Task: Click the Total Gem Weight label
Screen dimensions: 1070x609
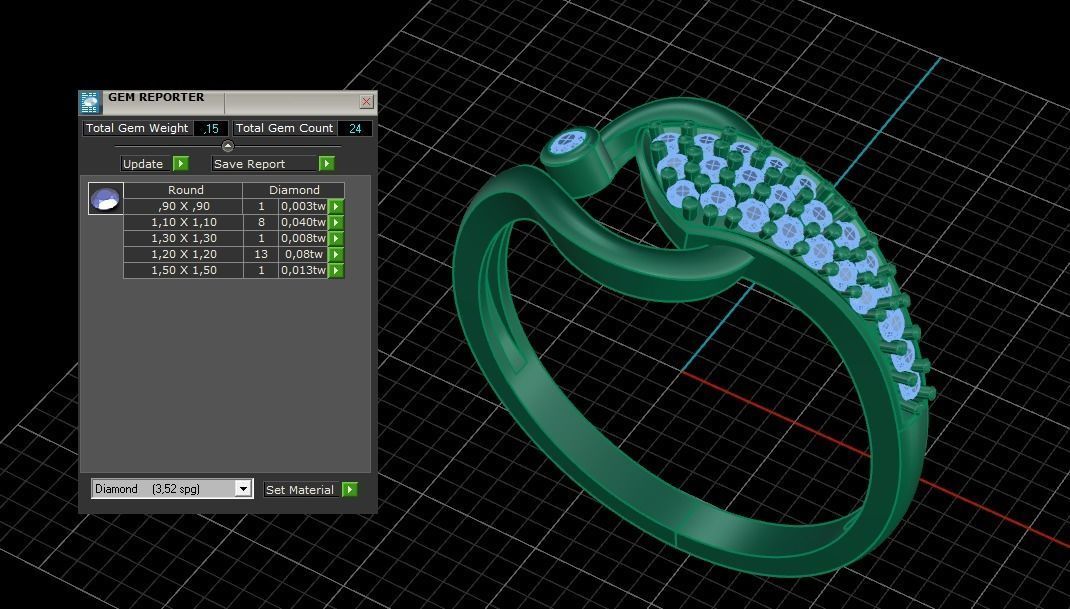Action: [x=137, y=128]
